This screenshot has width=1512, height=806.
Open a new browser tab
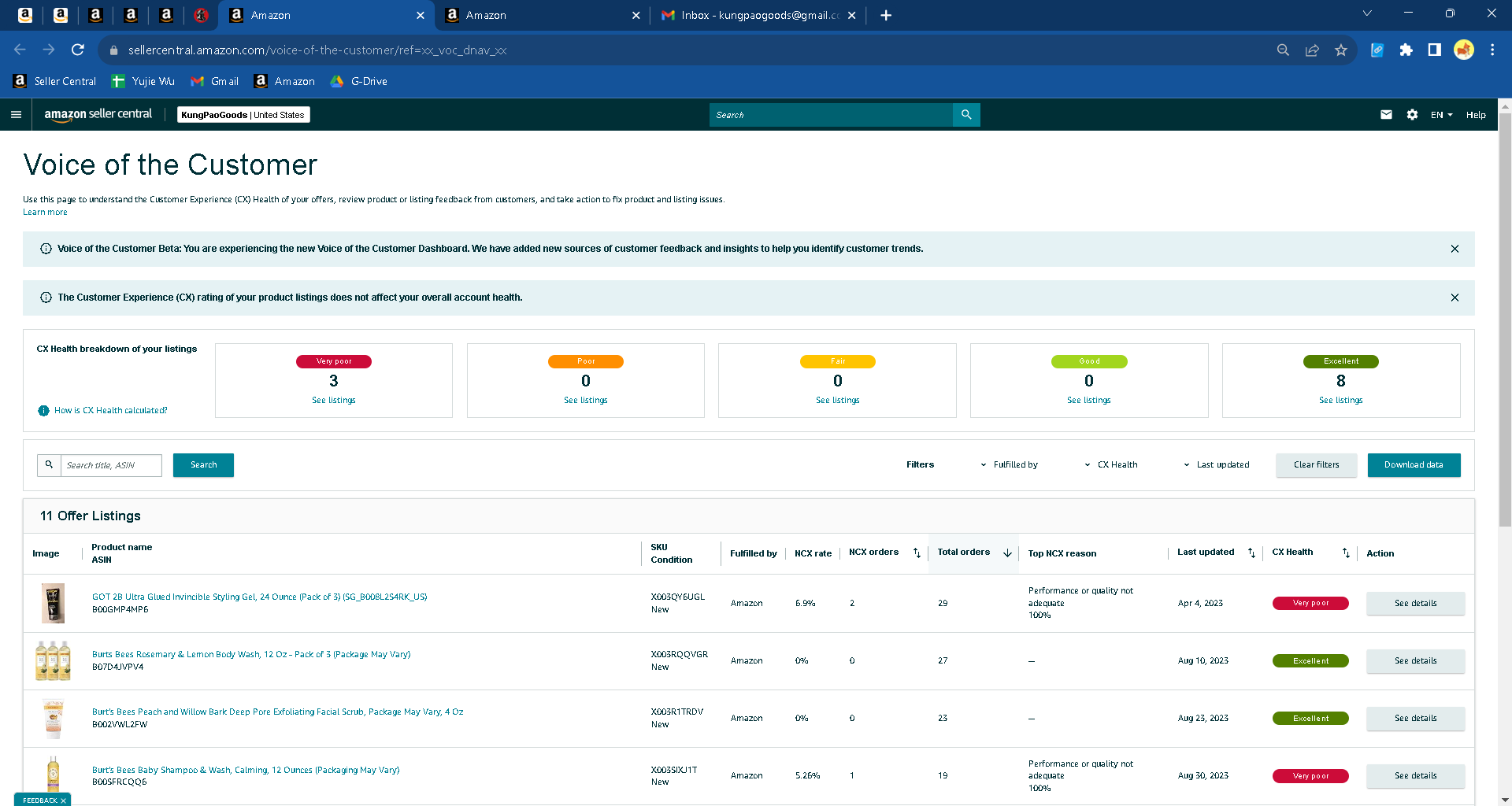[x=886, y=15]
